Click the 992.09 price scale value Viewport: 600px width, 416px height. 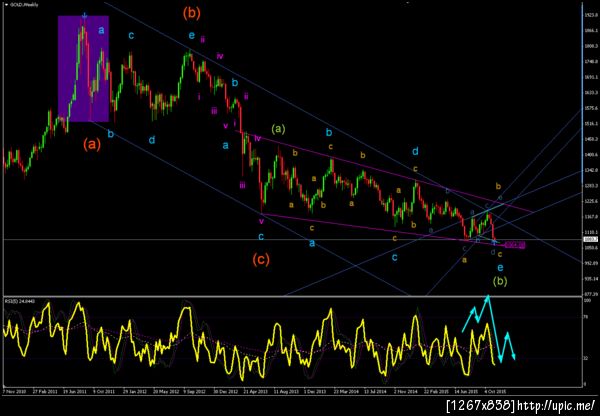pyautogui.click(x=591, y=263)
